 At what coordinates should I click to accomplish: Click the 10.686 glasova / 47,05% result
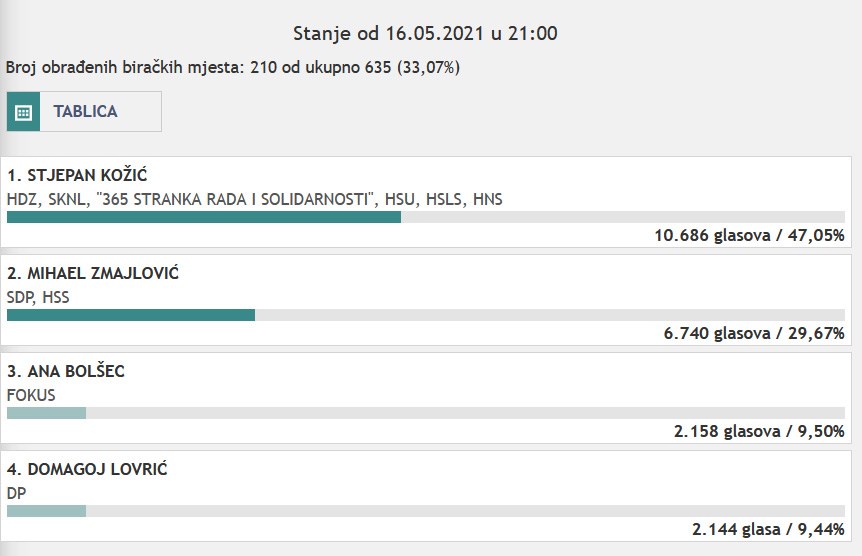749,235
